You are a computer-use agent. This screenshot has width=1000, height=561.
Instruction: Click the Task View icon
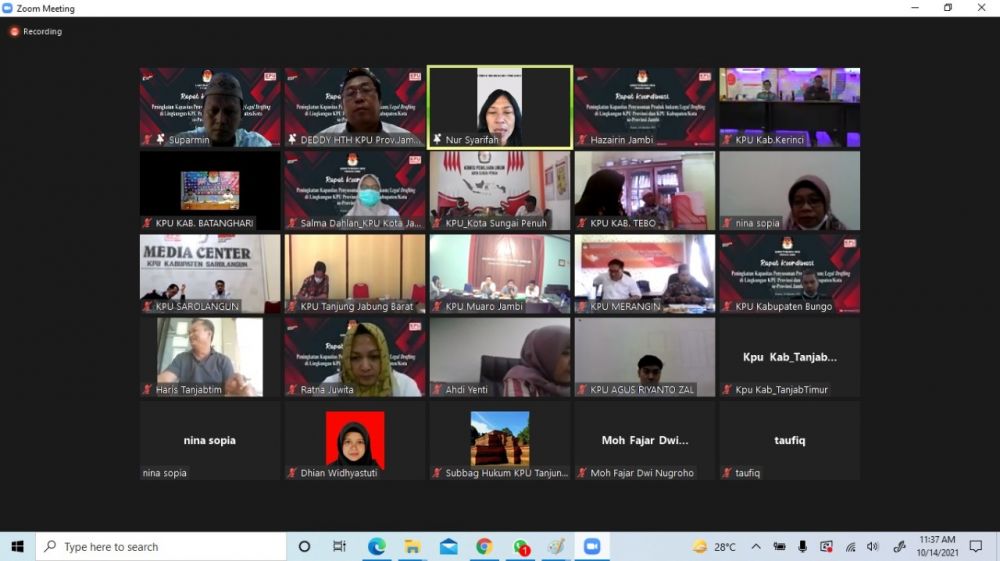(339, 546)
